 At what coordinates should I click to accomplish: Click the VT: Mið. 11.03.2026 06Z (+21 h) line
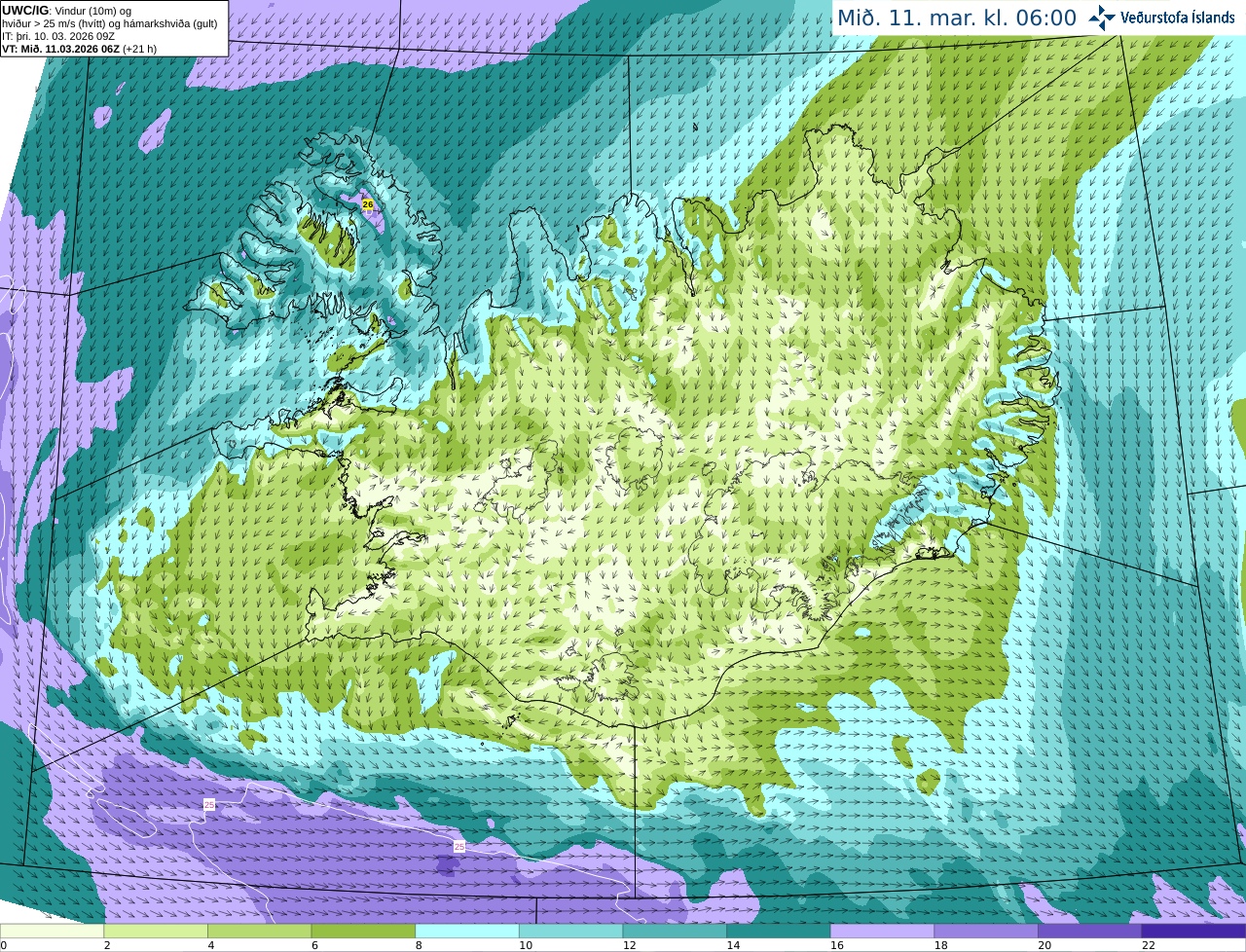[79, 49]
